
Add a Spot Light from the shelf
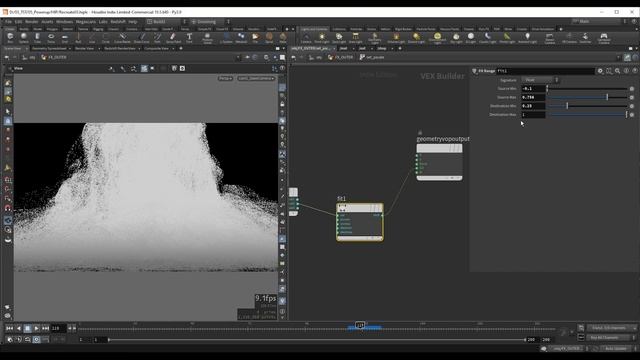pyautogui.click(x=339, y=38)
